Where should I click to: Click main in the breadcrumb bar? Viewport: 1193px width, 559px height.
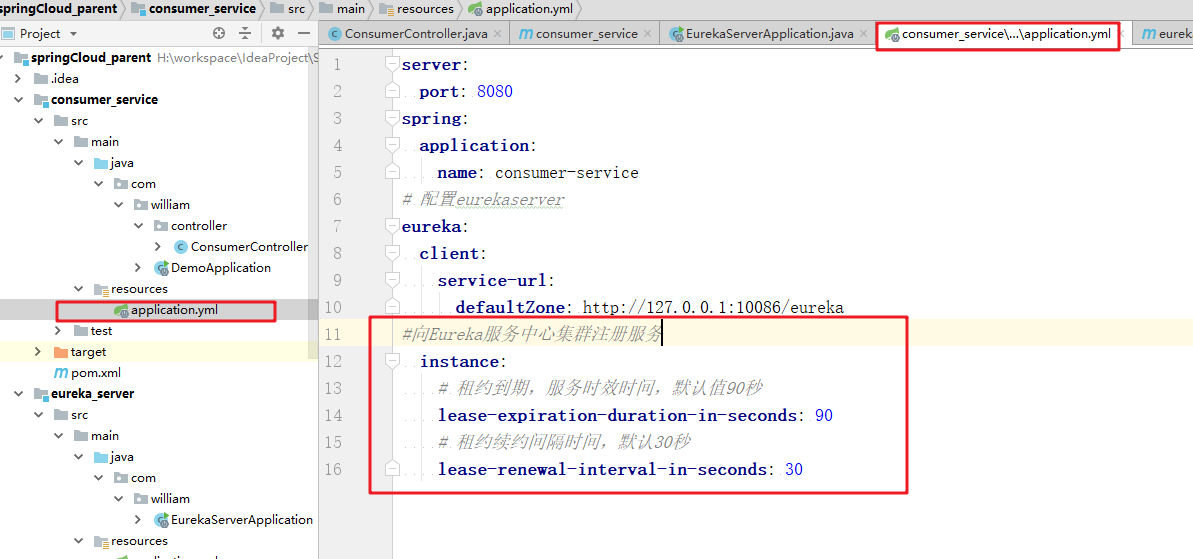pos(350,9)
